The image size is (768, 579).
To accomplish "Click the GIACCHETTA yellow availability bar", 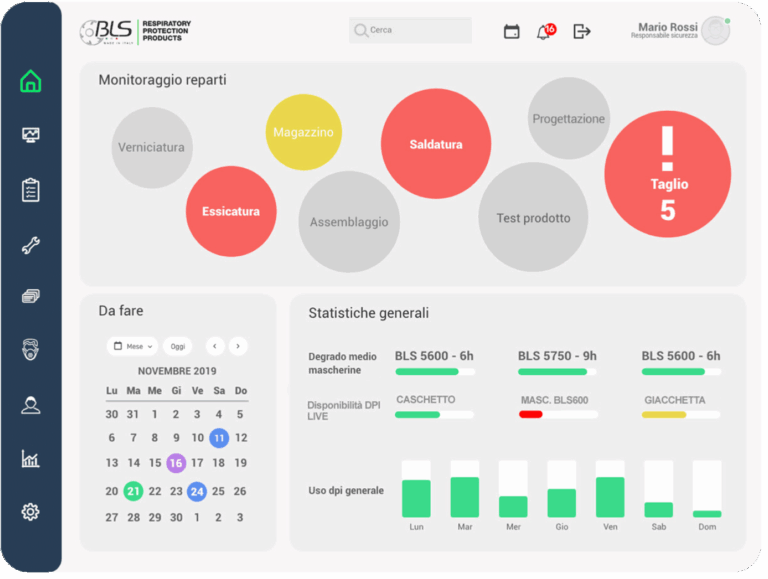I will [x=681, y=415].
